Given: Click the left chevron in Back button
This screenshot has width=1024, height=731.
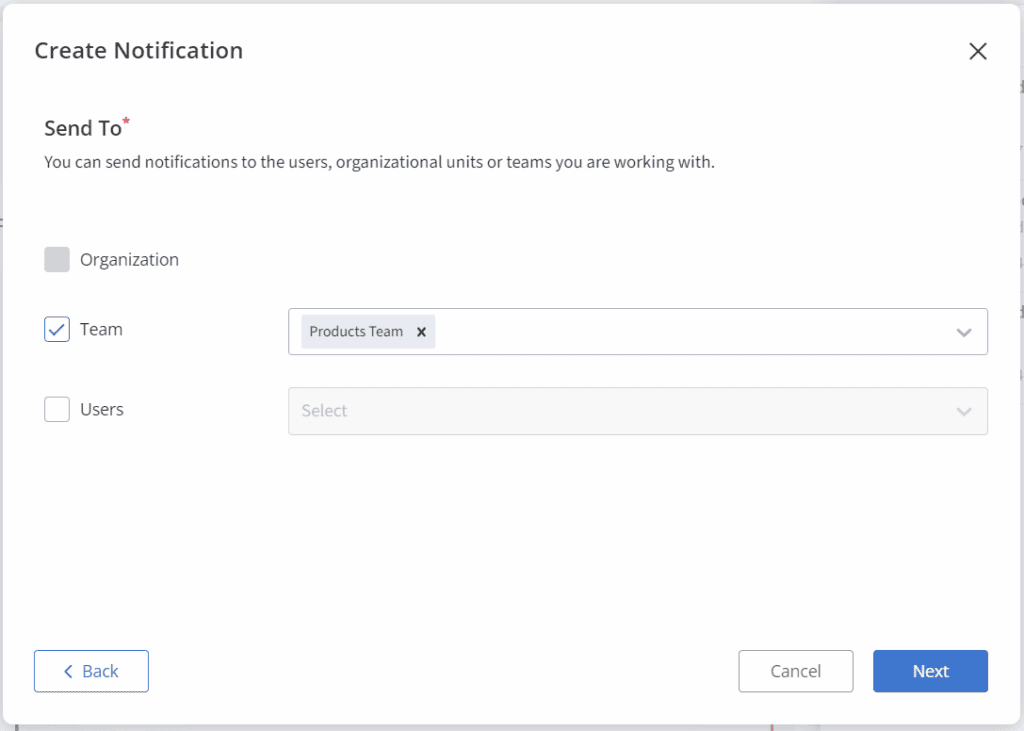Looking at the screenshot, I should (x=68, y=672).
